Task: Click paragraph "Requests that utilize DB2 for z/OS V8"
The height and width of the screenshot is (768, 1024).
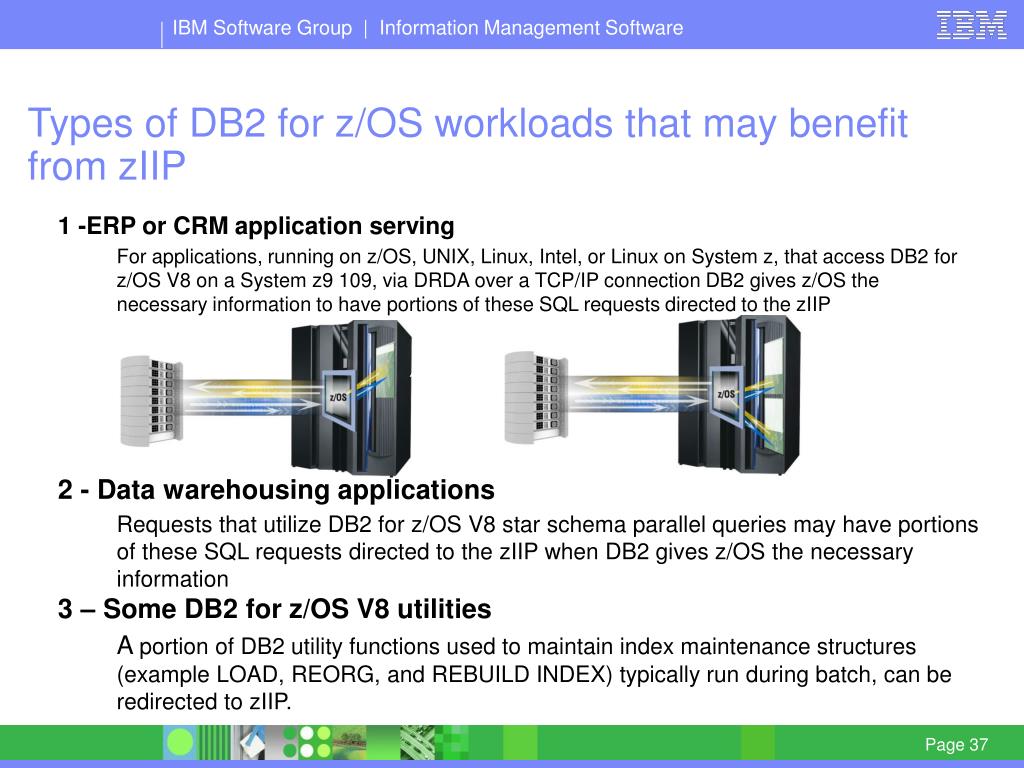Action: click(547, 552)
